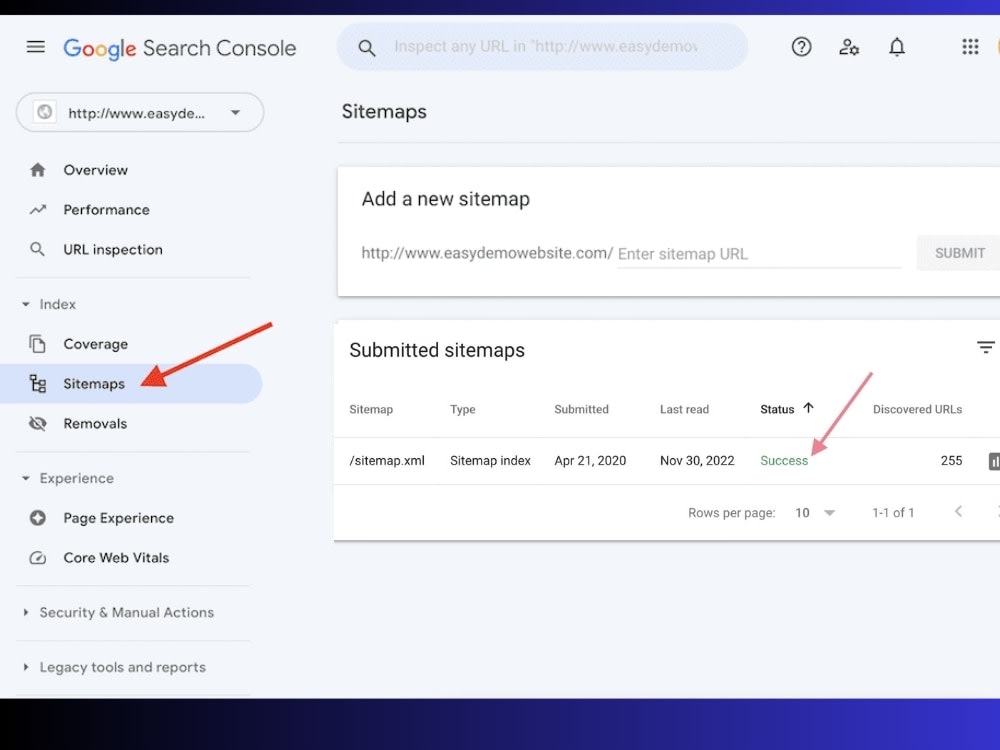Click the 1-1 of 1 pagination text

893,513
